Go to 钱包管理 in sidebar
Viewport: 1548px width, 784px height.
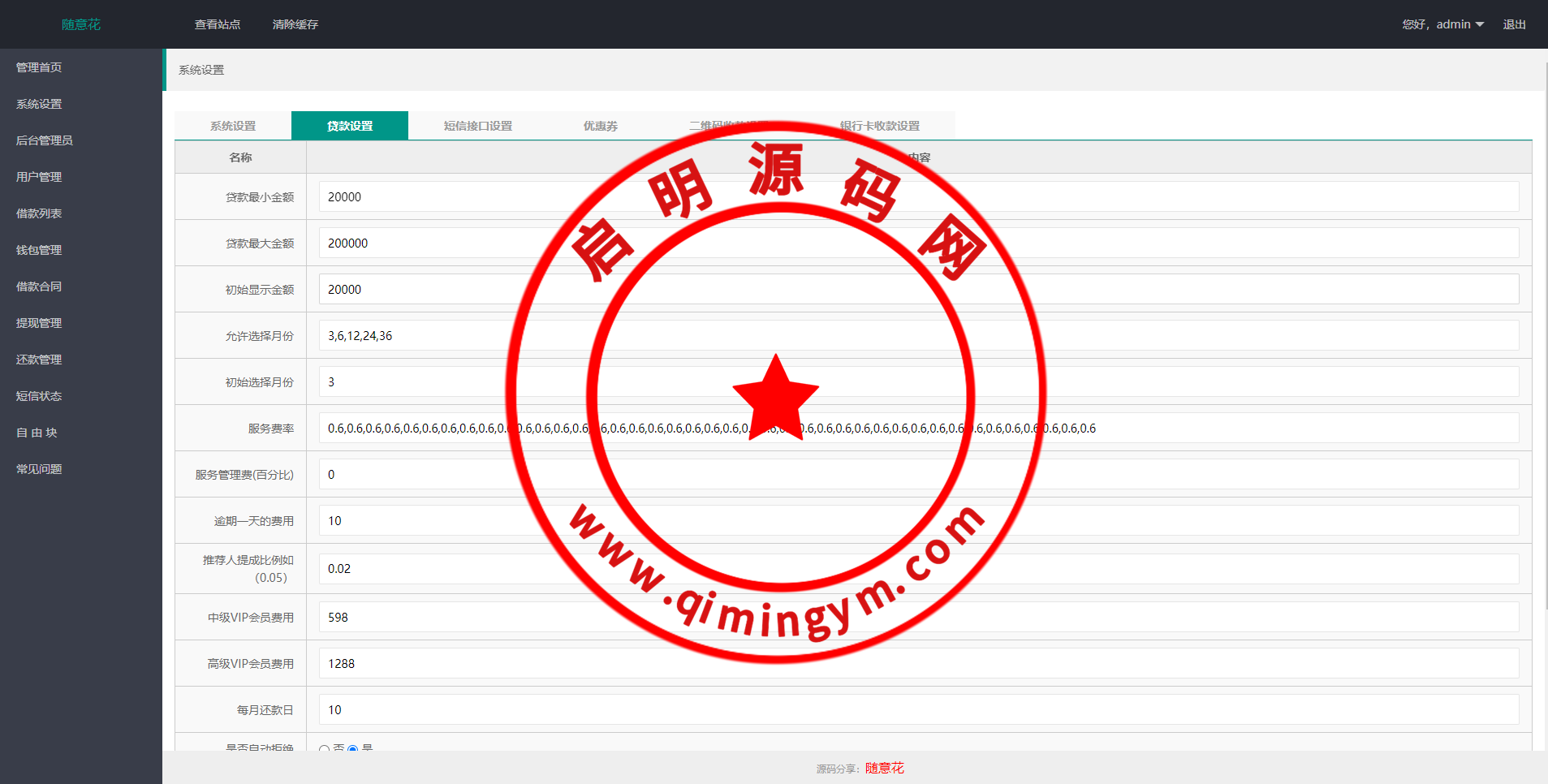tap(39, 250)
